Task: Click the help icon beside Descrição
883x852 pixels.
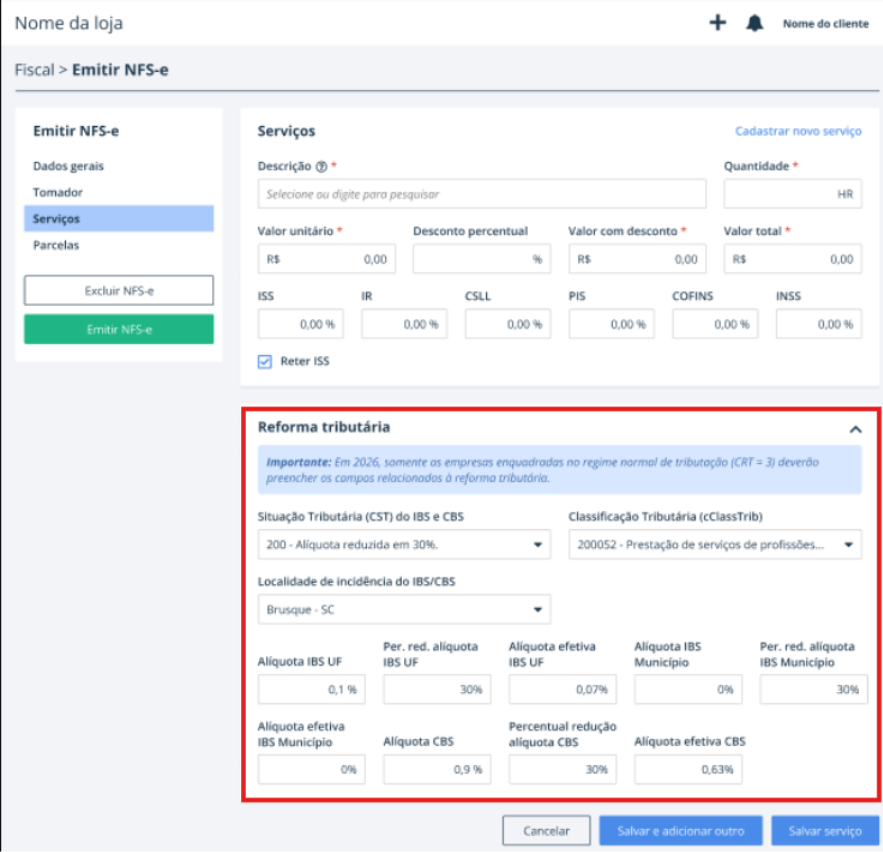Action: [321, 167]
